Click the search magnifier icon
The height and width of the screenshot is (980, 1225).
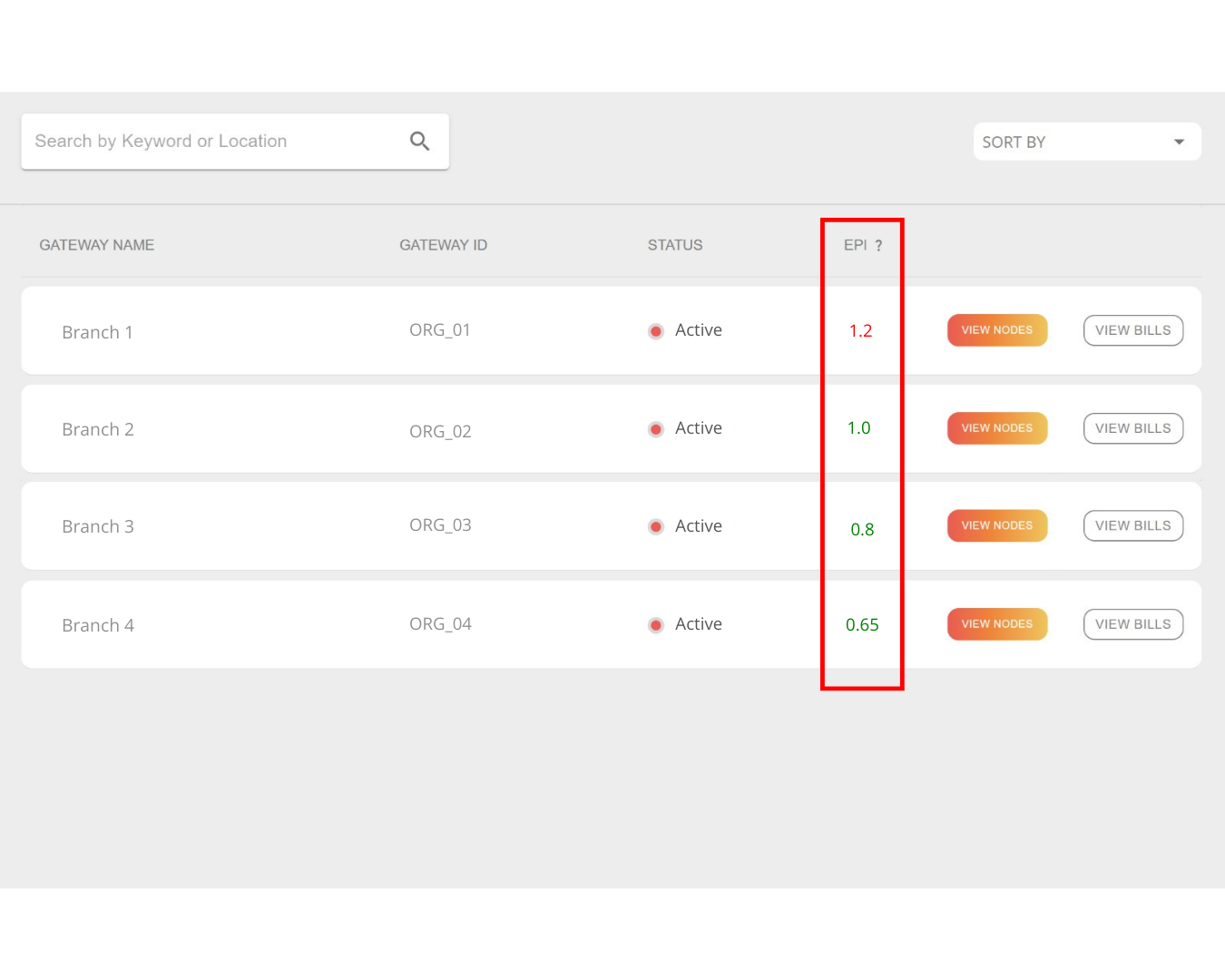tap(419, 141)
